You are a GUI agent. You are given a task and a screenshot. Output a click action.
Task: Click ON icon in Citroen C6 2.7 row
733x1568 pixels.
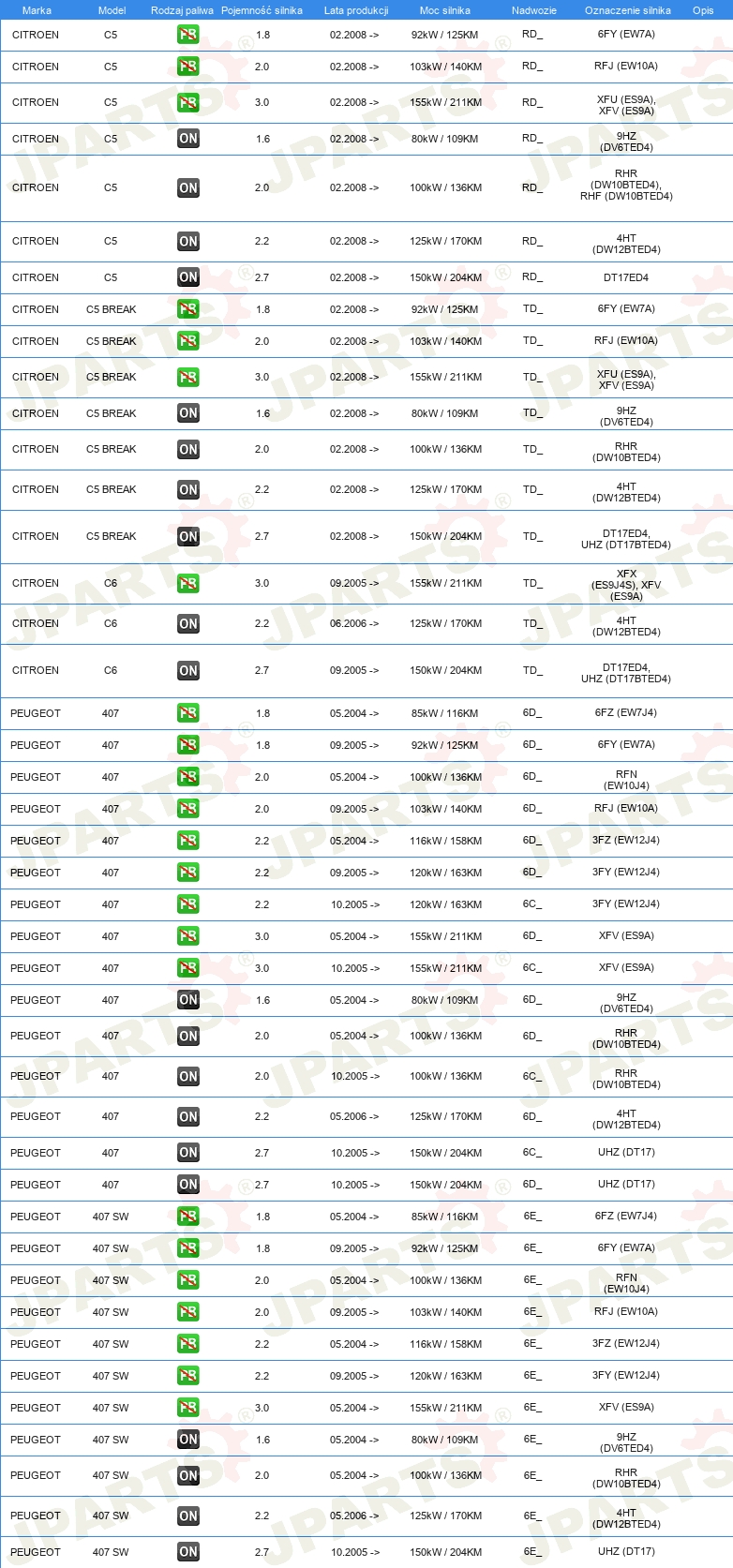[x=188, y=670]
